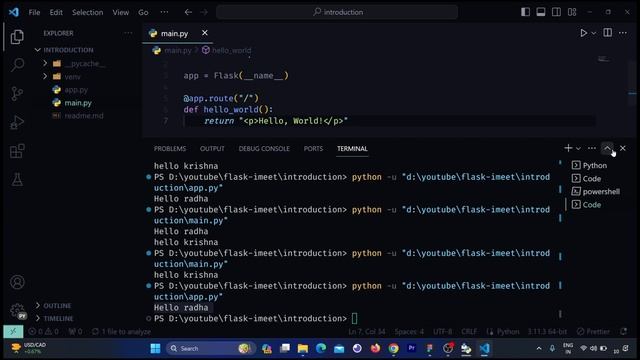The image size is (640, 360).
Task: Click Ln 7, Col 34 in status bar
Action: click(367, 331)
